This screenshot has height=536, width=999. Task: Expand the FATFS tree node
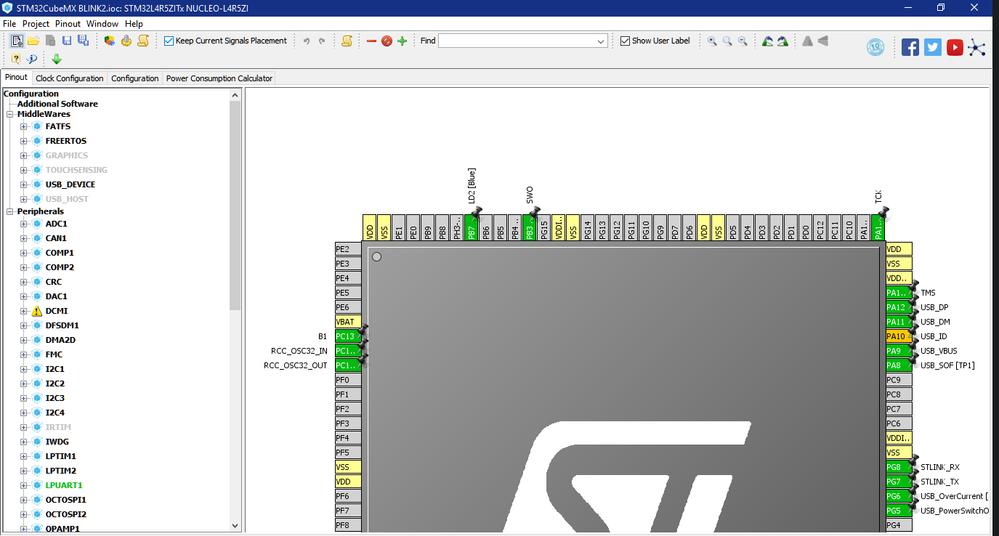24,126
